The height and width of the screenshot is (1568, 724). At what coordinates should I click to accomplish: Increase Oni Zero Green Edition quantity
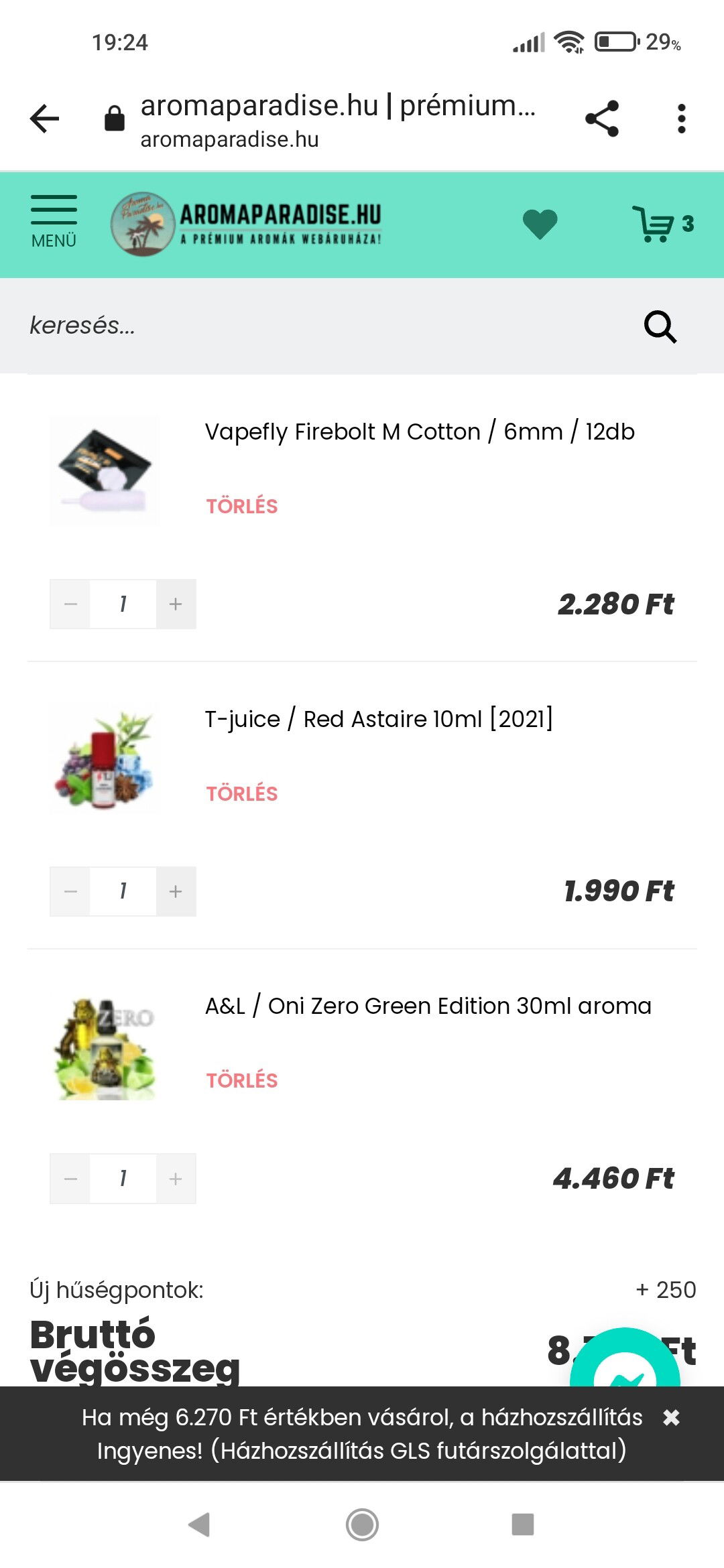176,1179
